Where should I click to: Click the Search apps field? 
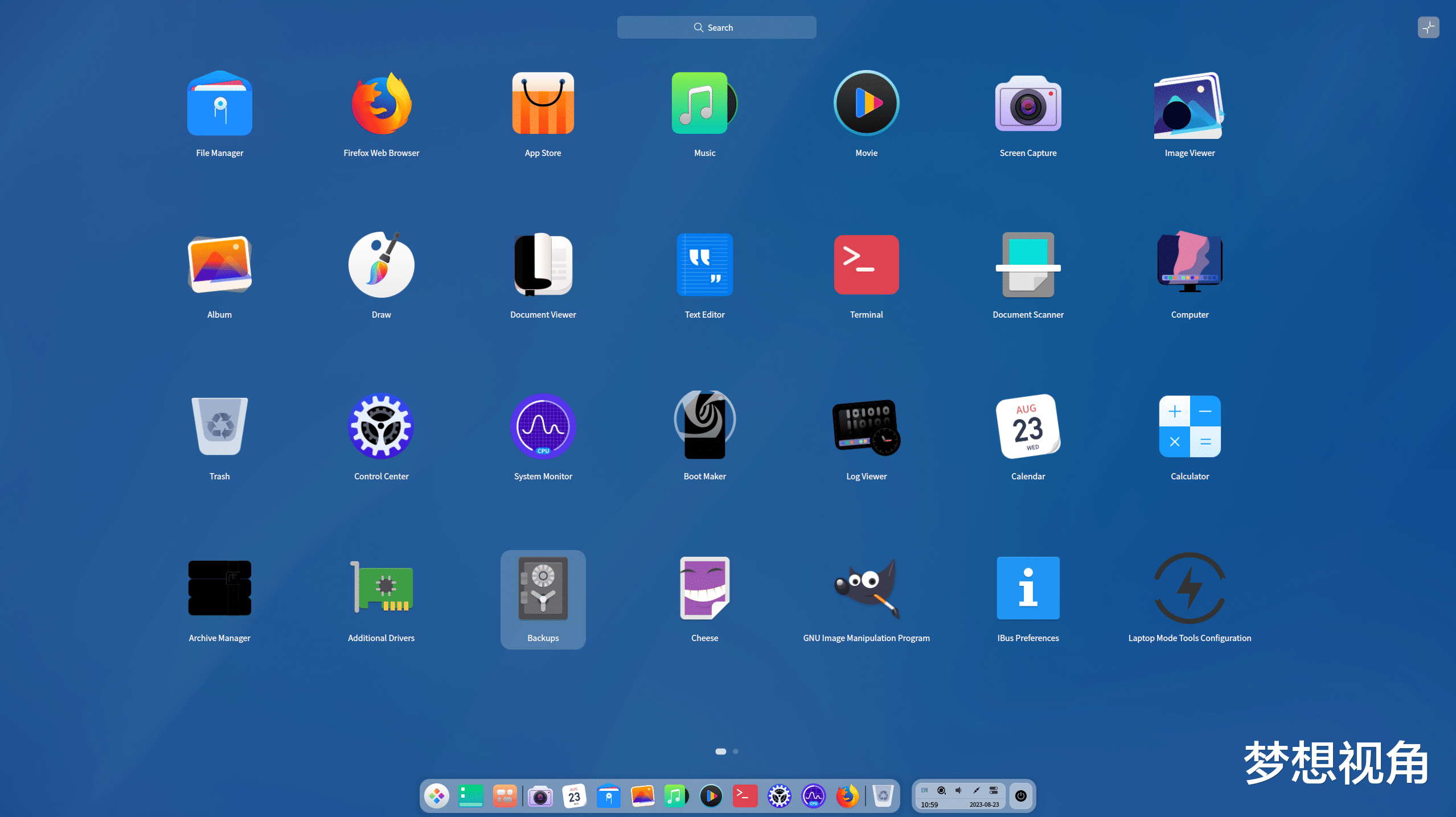(x=716, y=27)
